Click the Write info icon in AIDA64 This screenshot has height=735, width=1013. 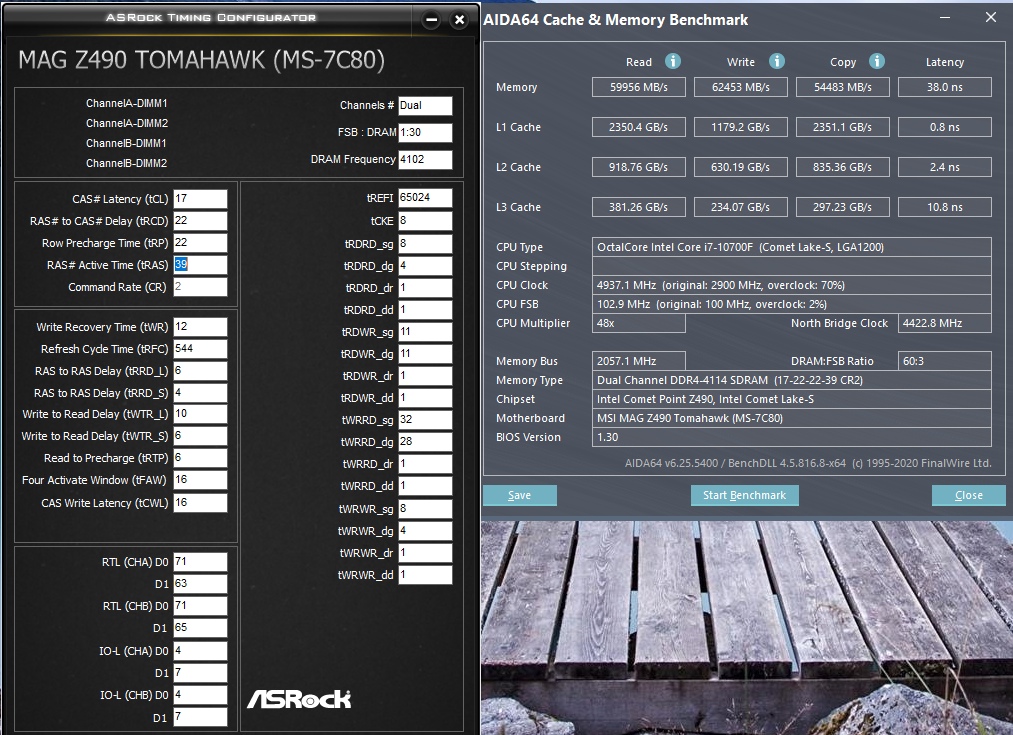[777, 61]
